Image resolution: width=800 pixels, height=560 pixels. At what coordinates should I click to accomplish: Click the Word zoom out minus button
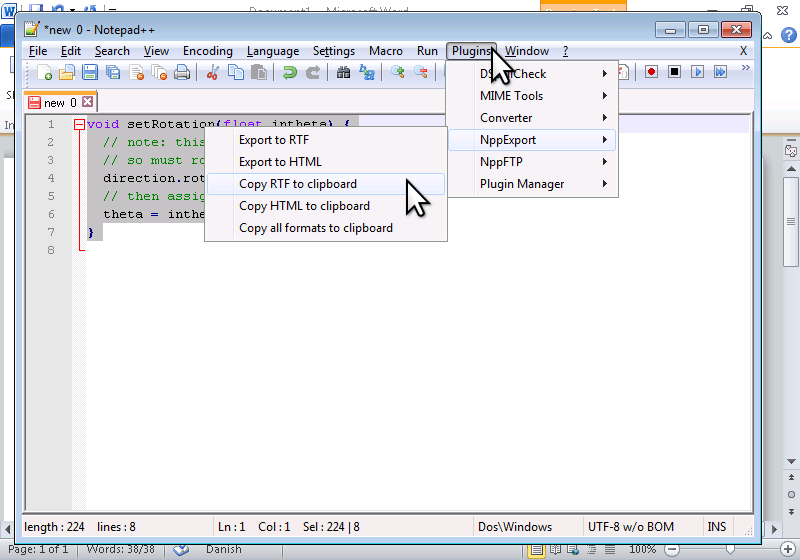coord(672,549)
